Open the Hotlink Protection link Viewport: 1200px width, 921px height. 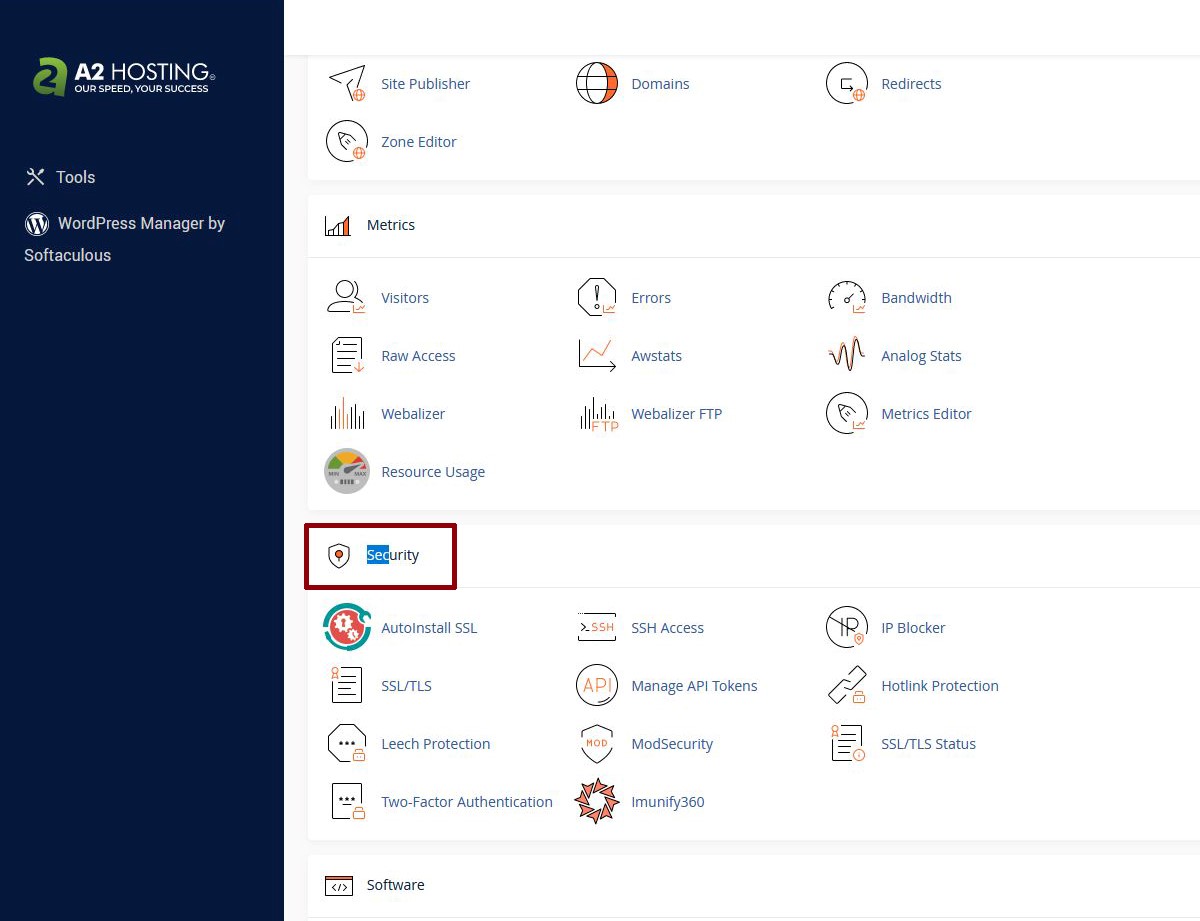(940, 686)
